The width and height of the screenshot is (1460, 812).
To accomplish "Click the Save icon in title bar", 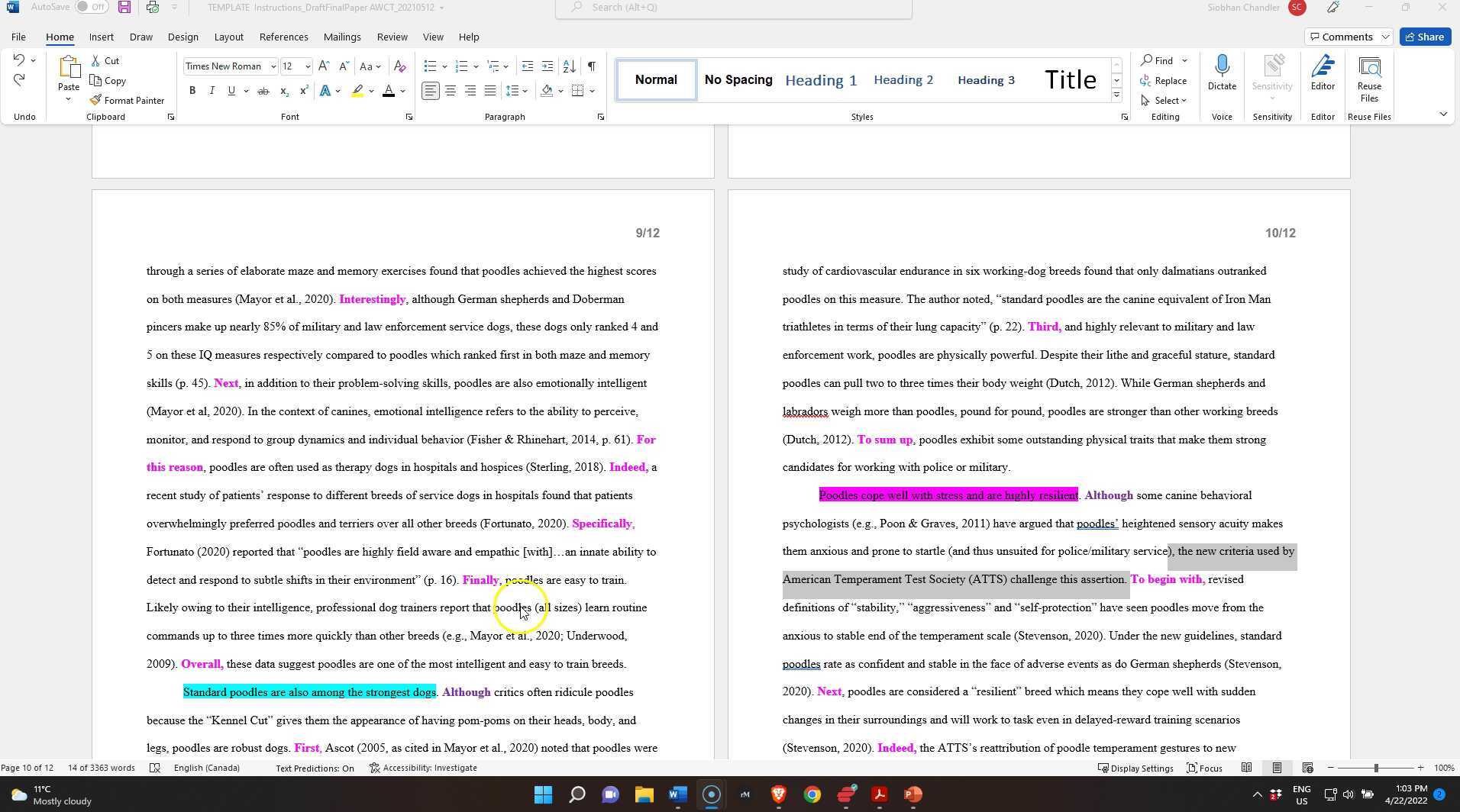I will coord(124,8).
